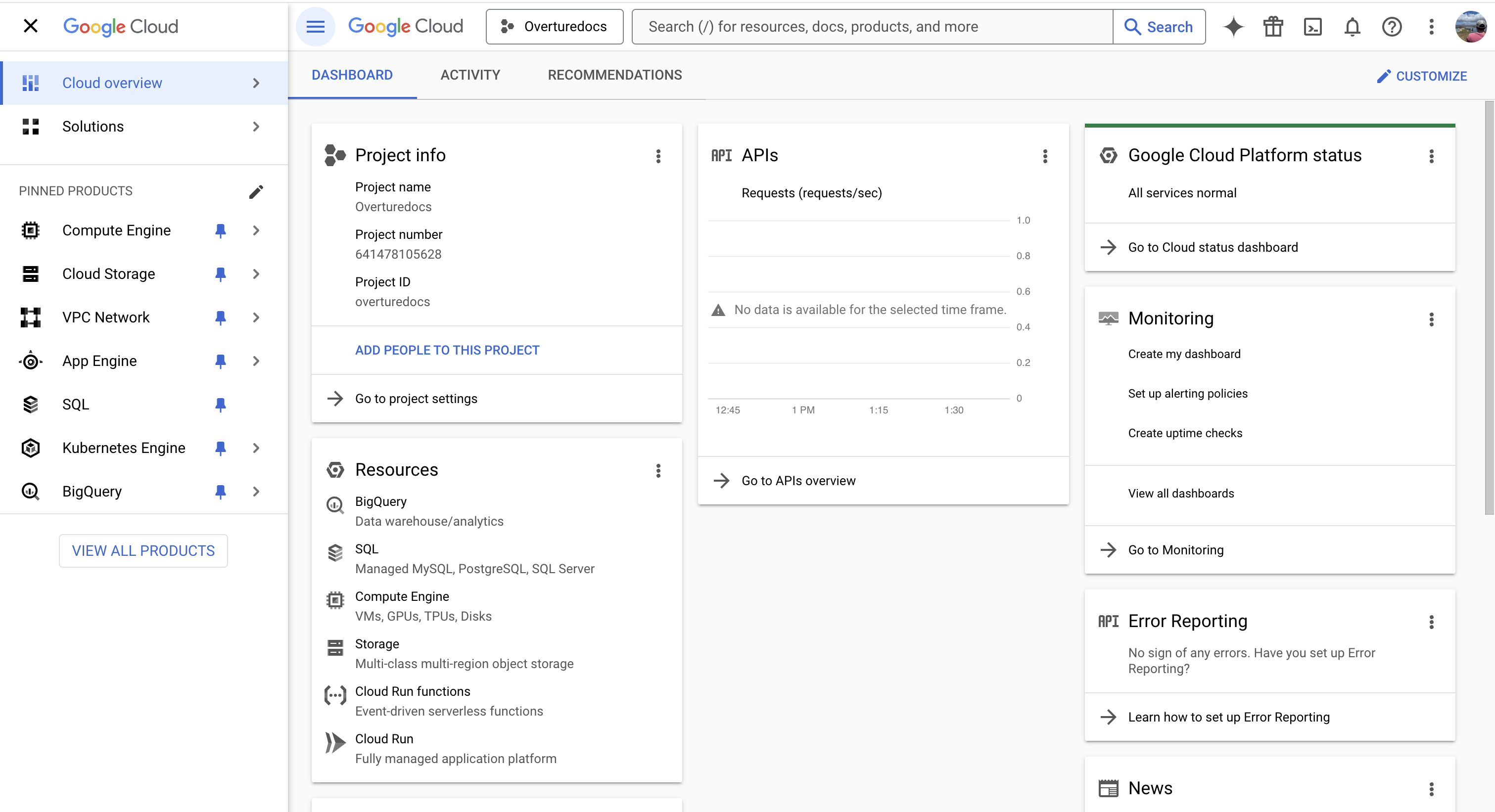
Task: Click the page vertical scrollbar
Action: 1489,308
